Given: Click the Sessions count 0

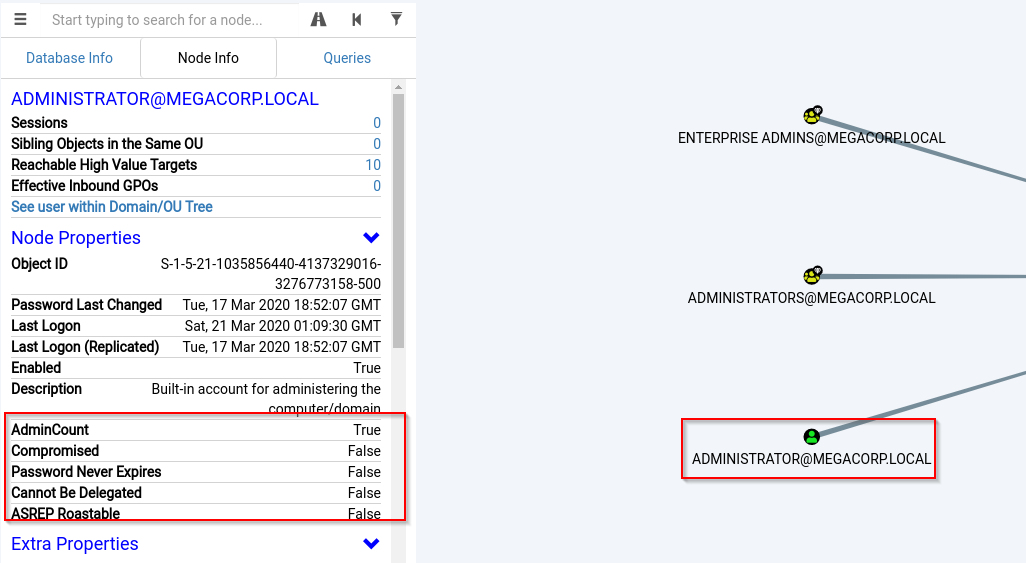Looking at the screenshot, I should coord(377,123).
